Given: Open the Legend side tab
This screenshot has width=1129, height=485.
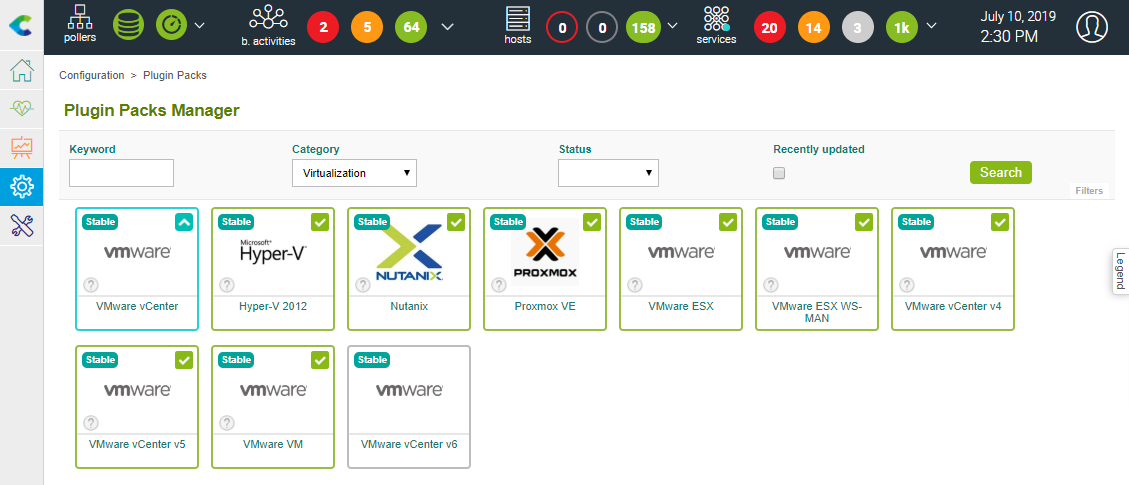Looking at the screenshot, I should pyautogui.click(x=1120, y=270).
